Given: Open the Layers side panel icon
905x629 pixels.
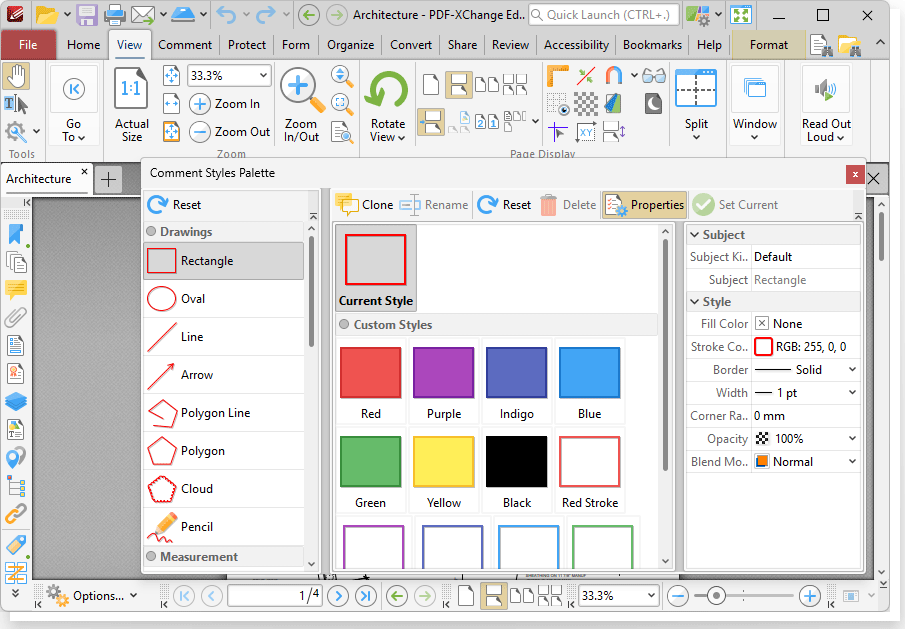Looking at the screenshot, I should coord(16,402).
